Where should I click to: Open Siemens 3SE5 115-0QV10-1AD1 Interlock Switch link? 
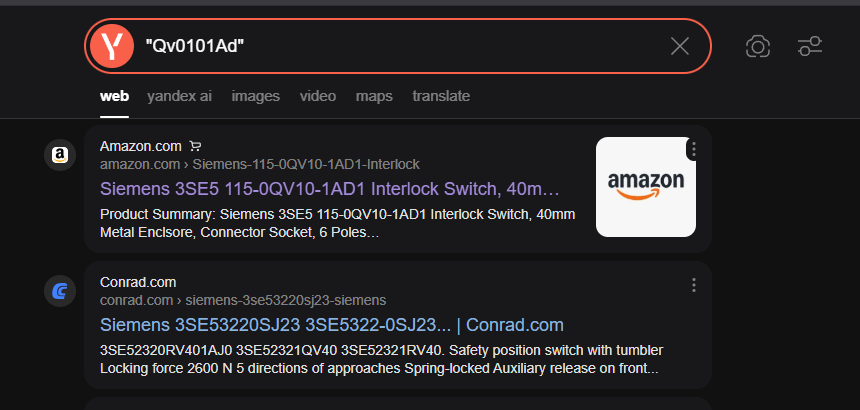(x=330, y=189)
